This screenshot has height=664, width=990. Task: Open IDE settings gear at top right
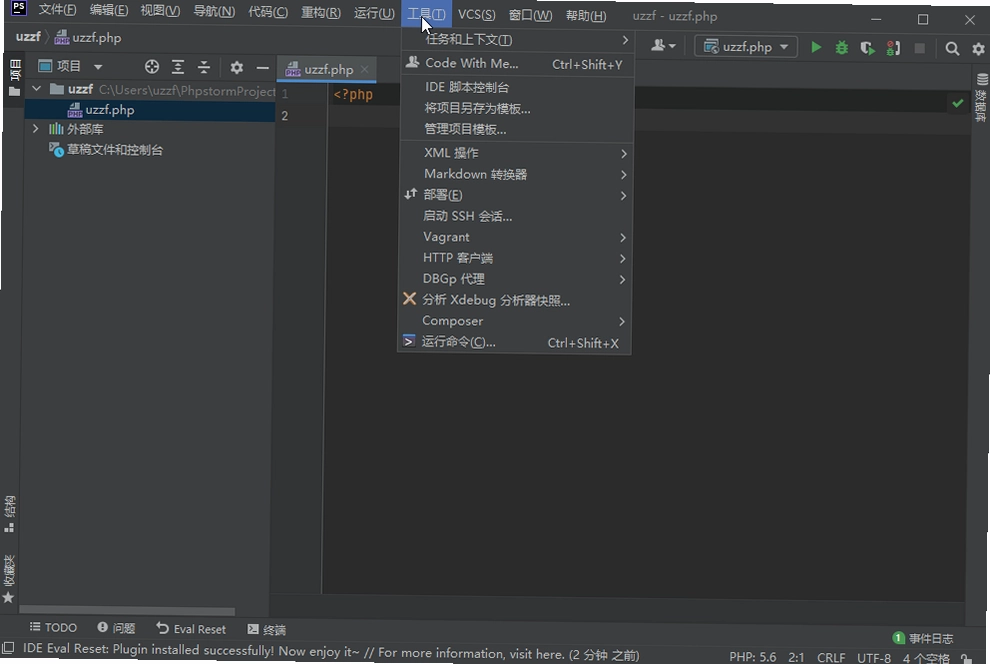978,49
